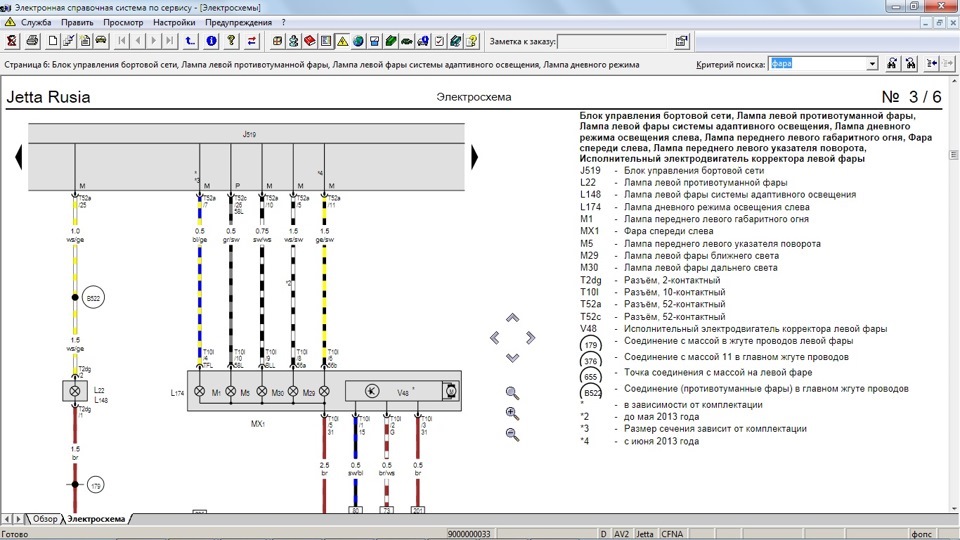
Task: Open the search criterion dropdown arrow
Action: click(x=872, y=64)
